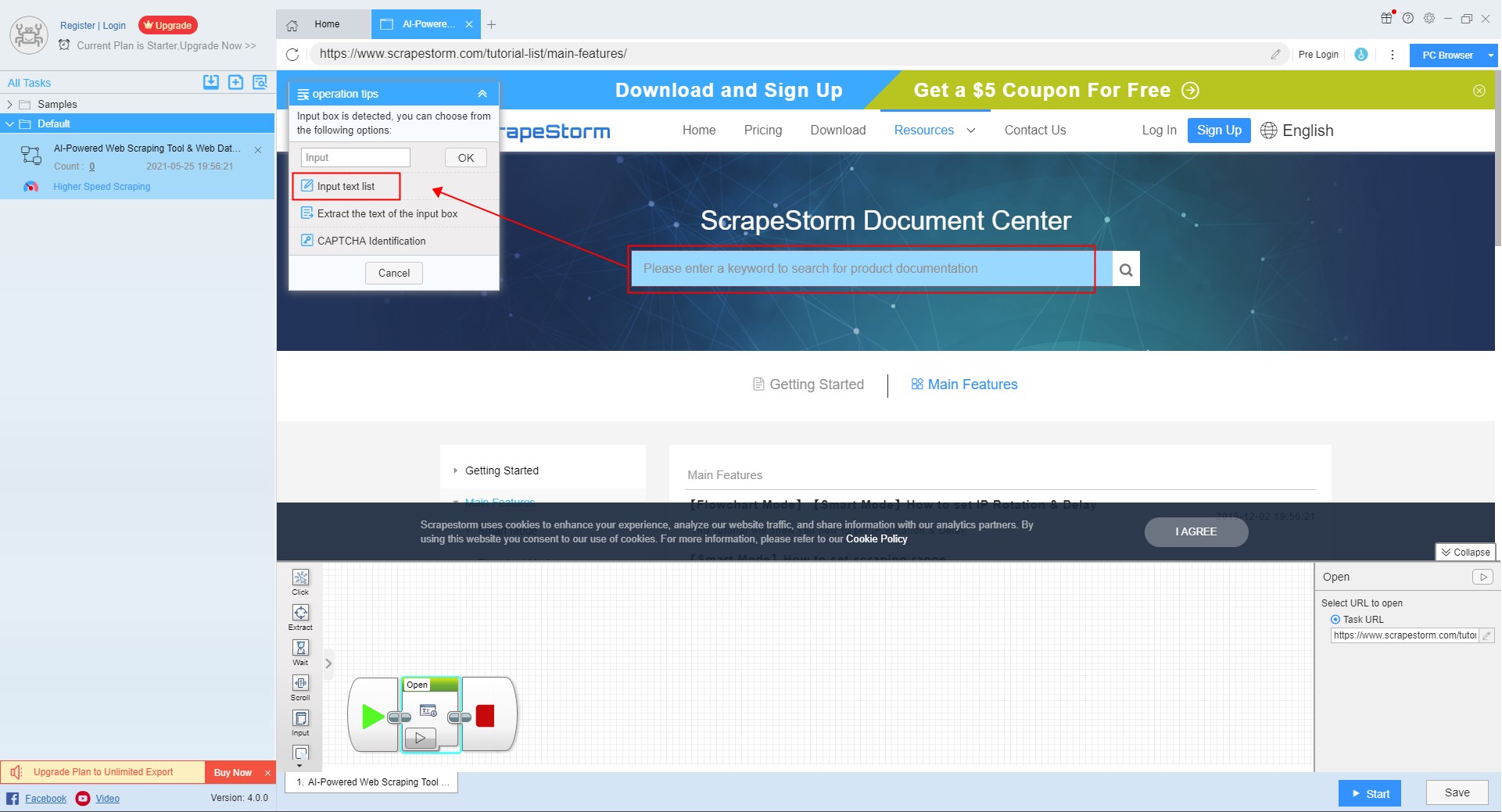
Task: Click the Register link
Action: tap(77, 25)
